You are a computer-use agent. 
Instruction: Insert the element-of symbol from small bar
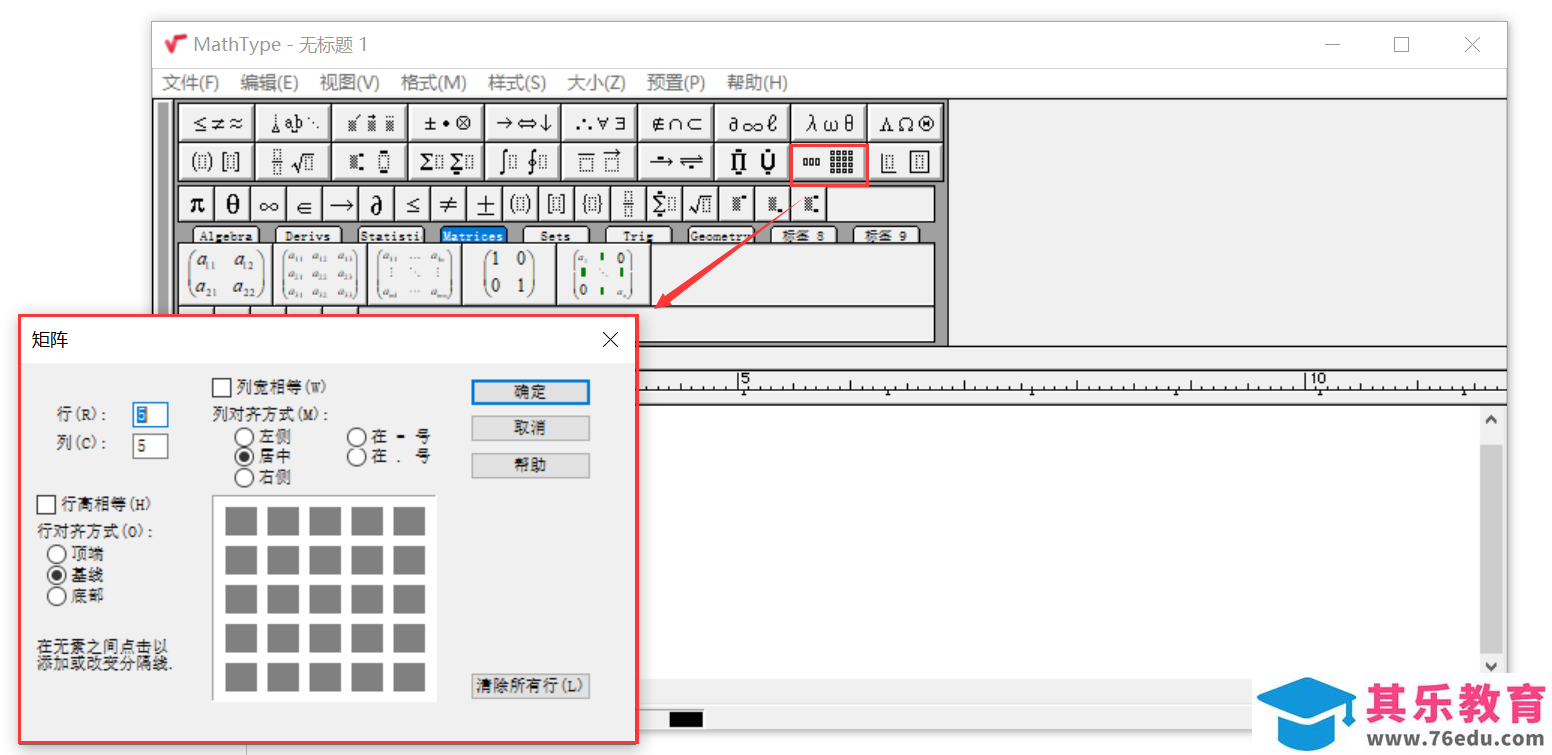tap(305, 205)
